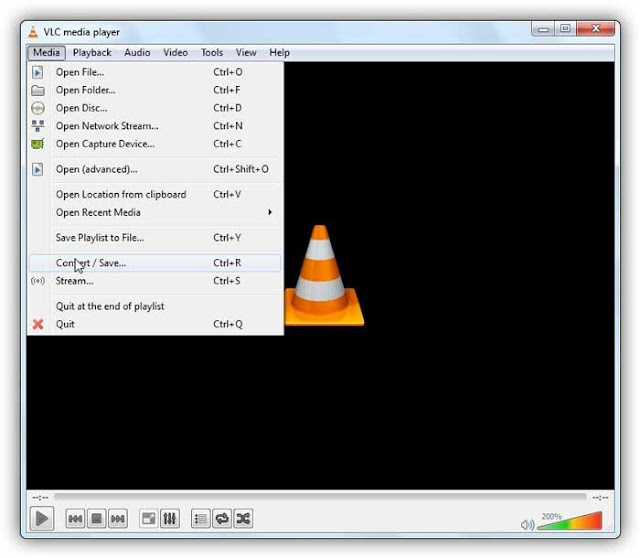Maximize the VLC window
This screenshot has width=640, height=558.
tap(565, 29)
